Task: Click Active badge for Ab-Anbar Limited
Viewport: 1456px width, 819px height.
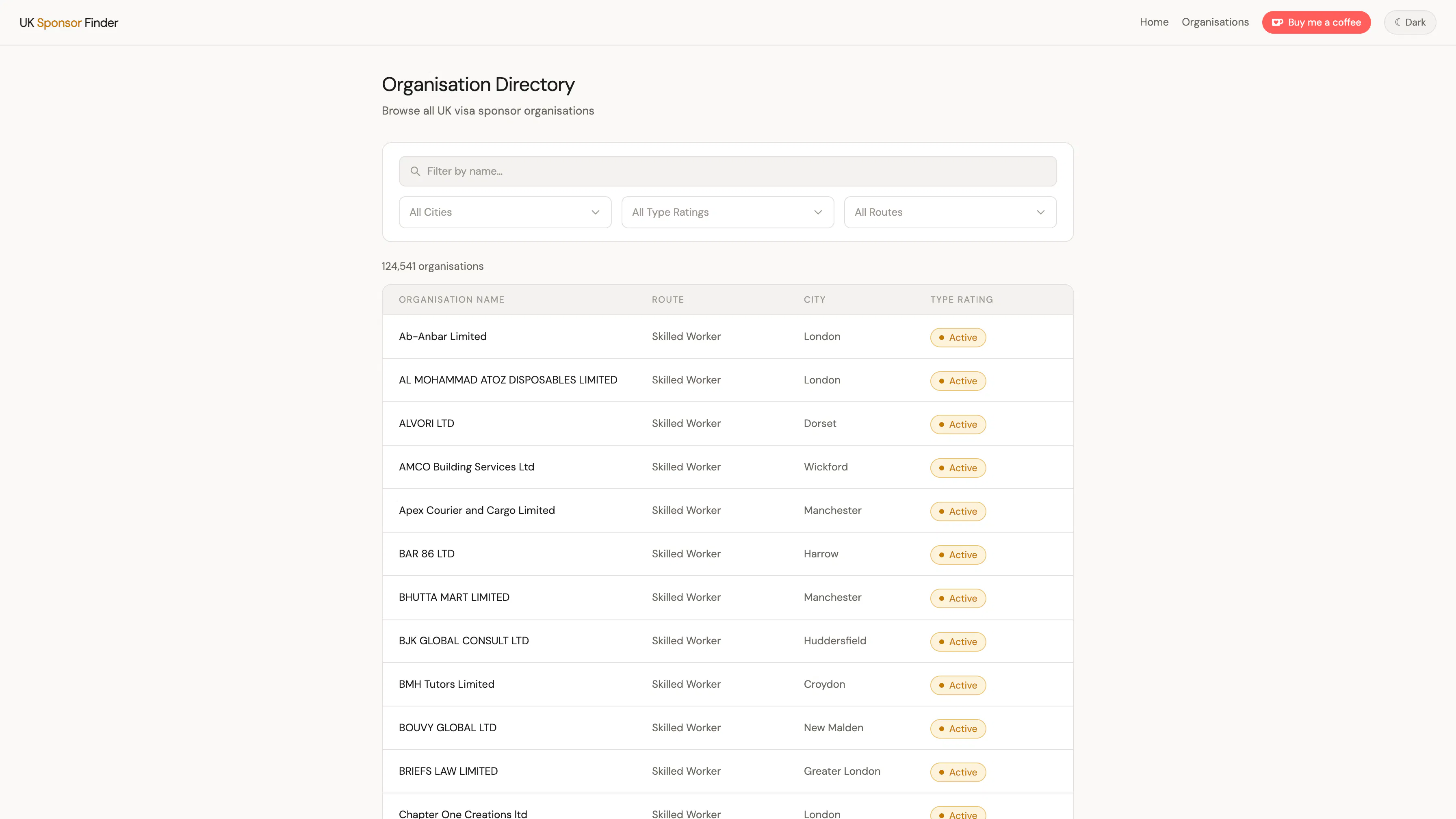Action: click(x=958, y=338)
